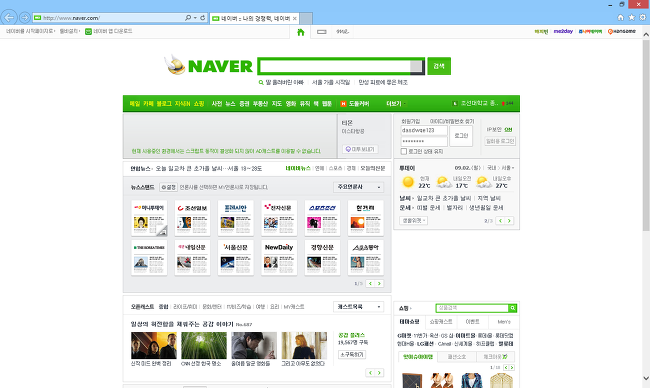The height and width of the screenshot is (388, 650).
Task: Open the 블로그 menu item
Action: 164,104
